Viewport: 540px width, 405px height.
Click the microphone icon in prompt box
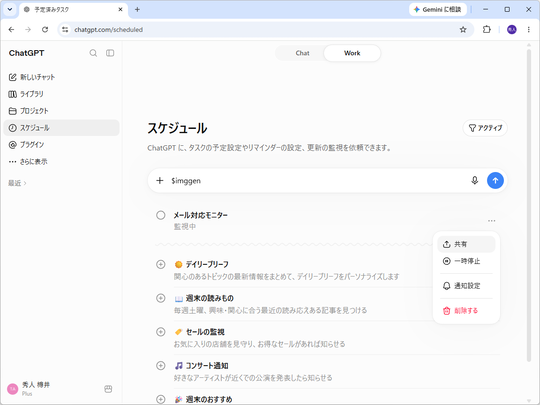point(475,180)
